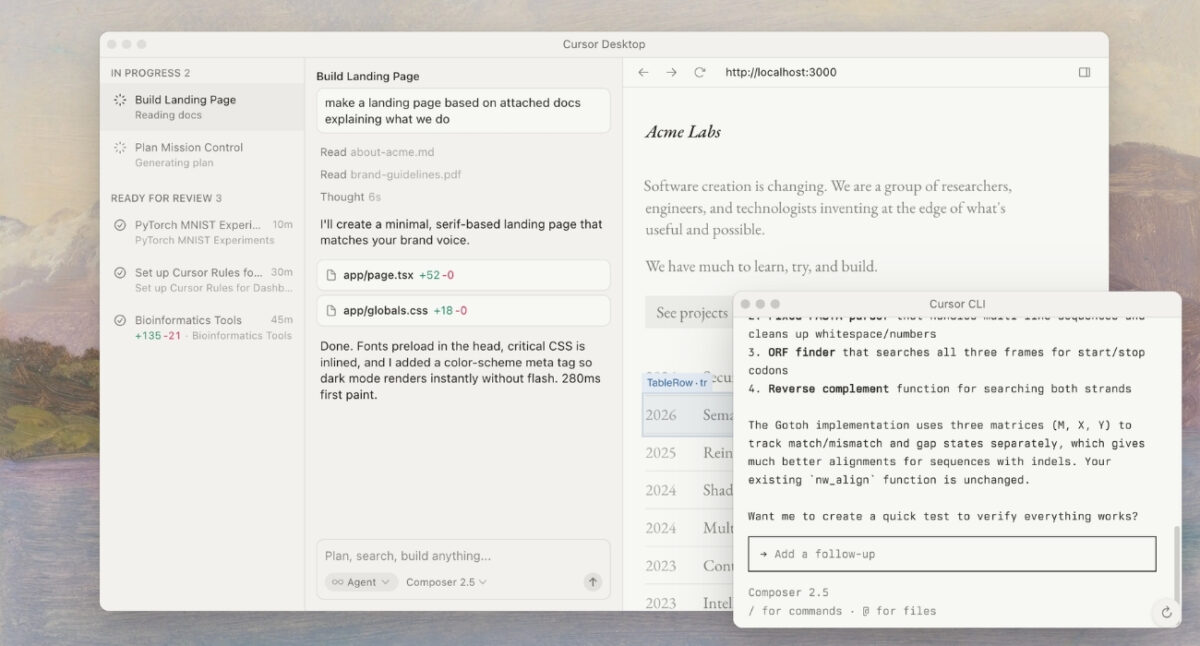
Task: Click the browser forward arrow
Action: point(671,72)
